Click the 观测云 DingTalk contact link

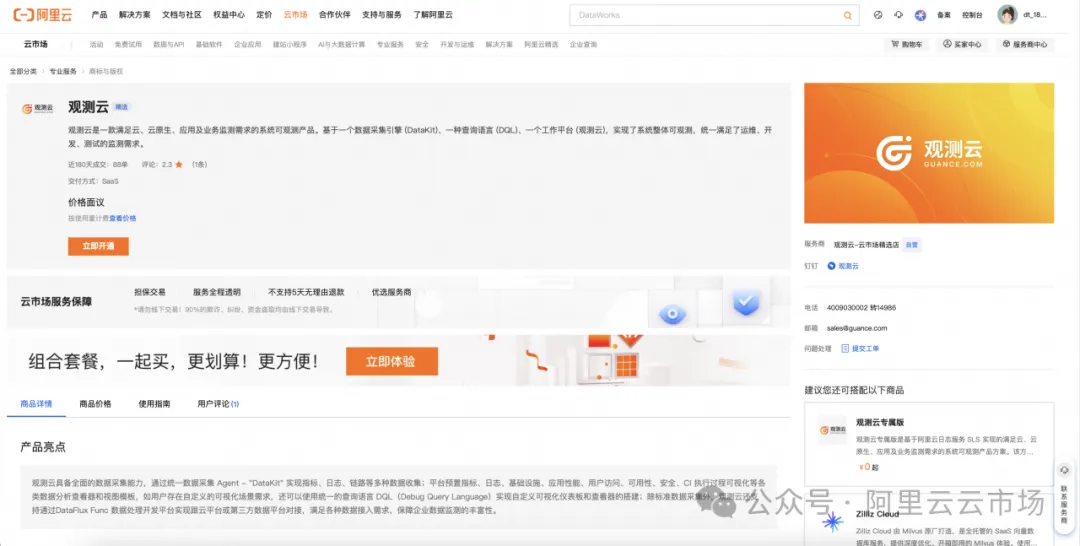coord(849,266)
